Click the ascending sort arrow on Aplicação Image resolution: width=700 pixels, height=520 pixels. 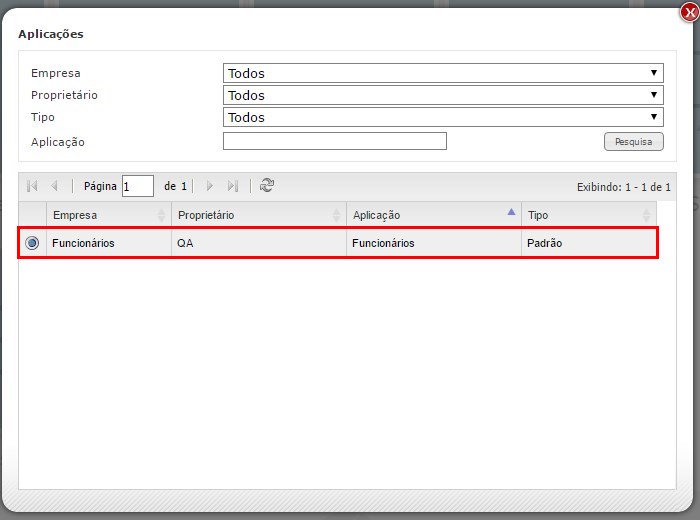click(x=511, y=212)
